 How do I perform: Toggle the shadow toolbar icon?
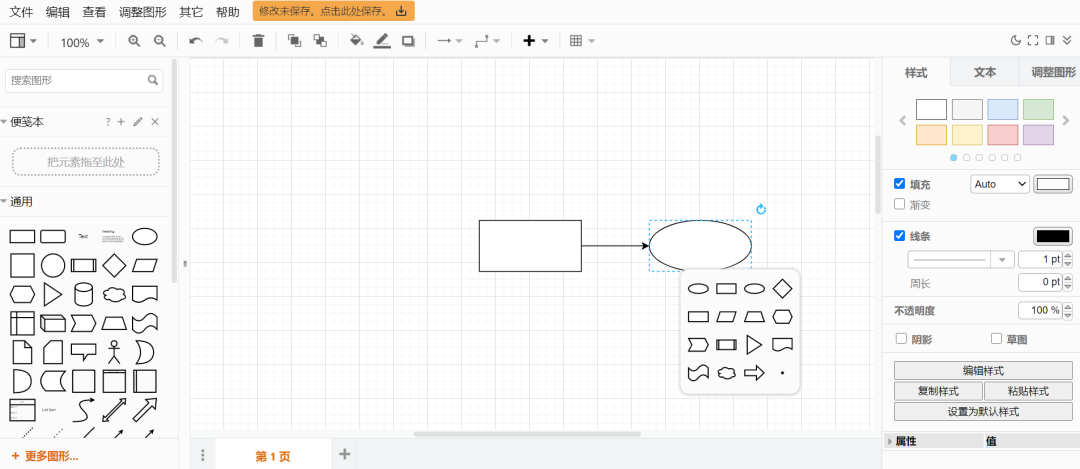pos(408,41)
